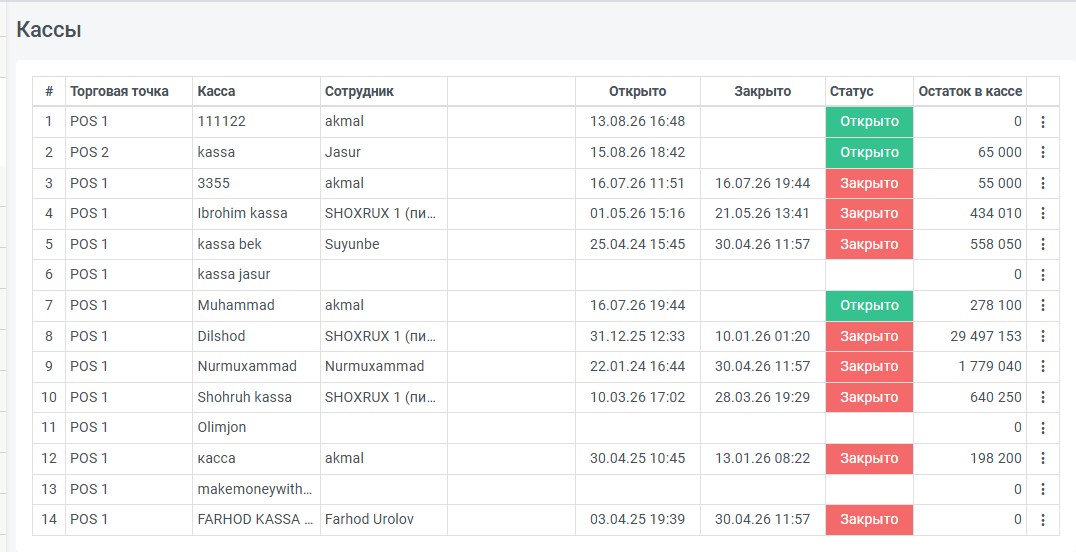Open the three-dot menu for cash register 111122
Viewport: 1076px width, 552px height.
pyautogui.click(x=1042, y=122)
